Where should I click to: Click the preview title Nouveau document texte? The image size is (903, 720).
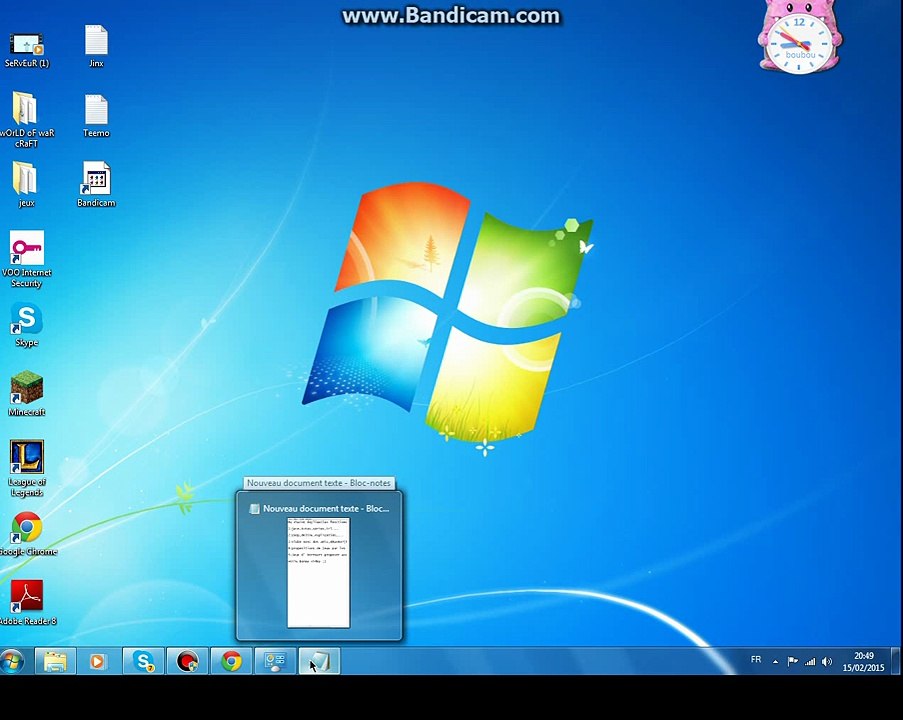(326, 509)
